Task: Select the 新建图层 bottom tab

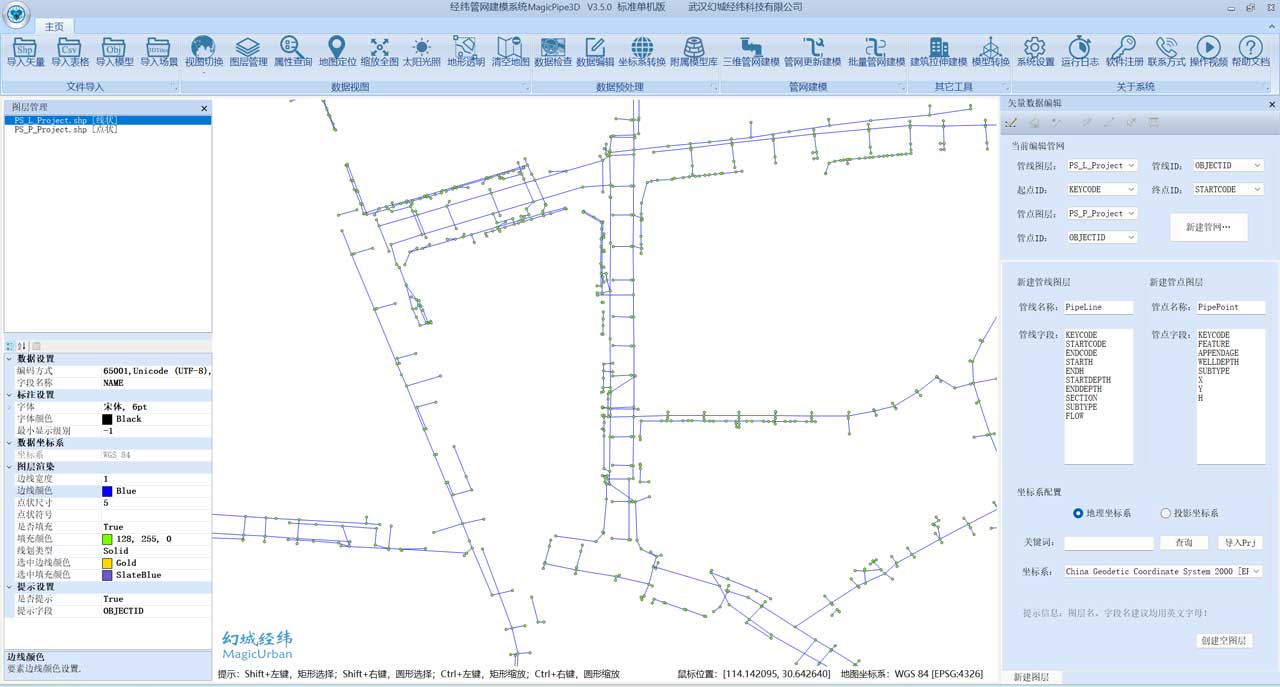Action: click(x=1031, y=677)
